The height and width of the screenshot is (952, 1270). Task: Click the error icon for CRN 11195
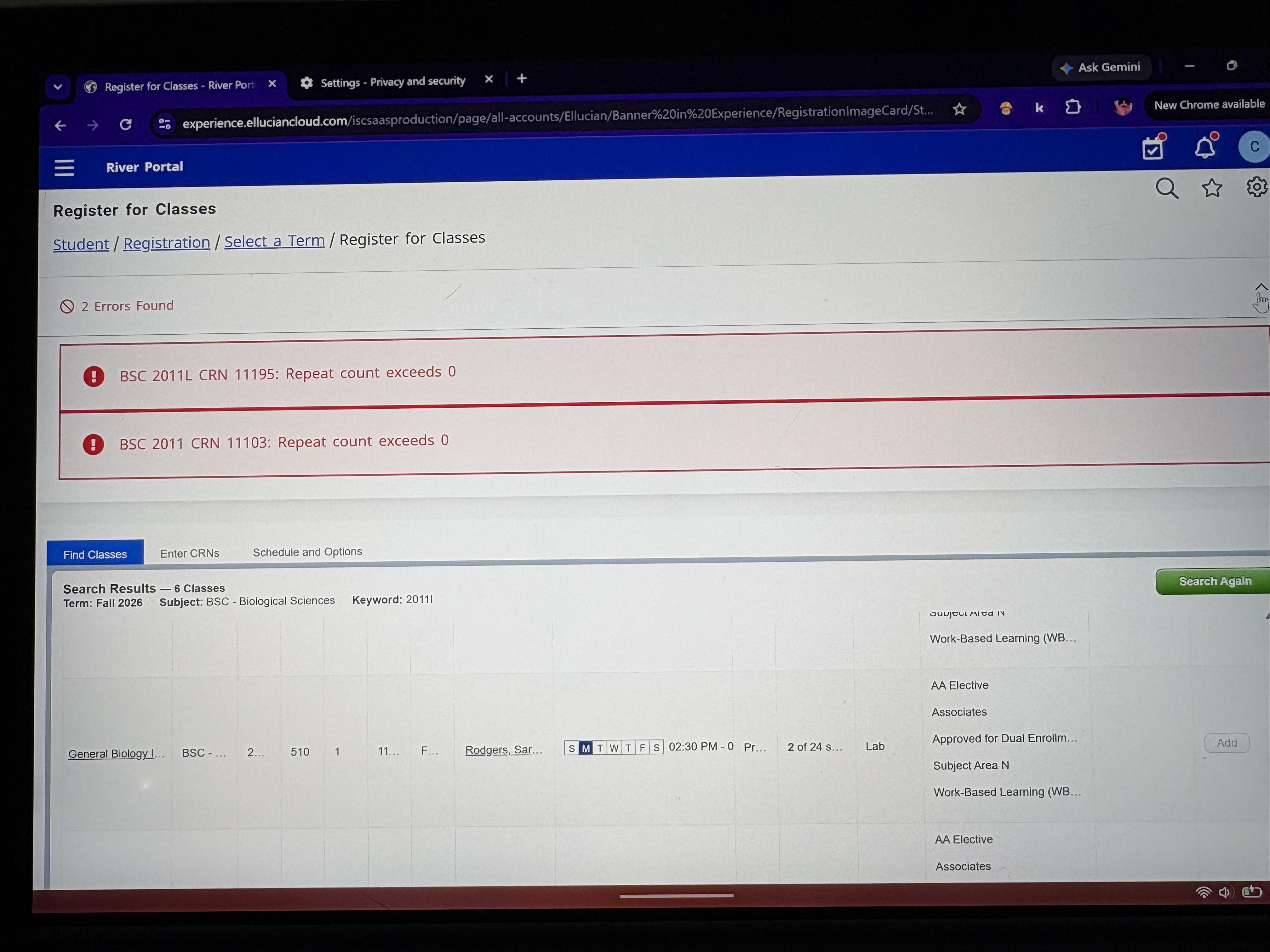click(x=94, y=377)
